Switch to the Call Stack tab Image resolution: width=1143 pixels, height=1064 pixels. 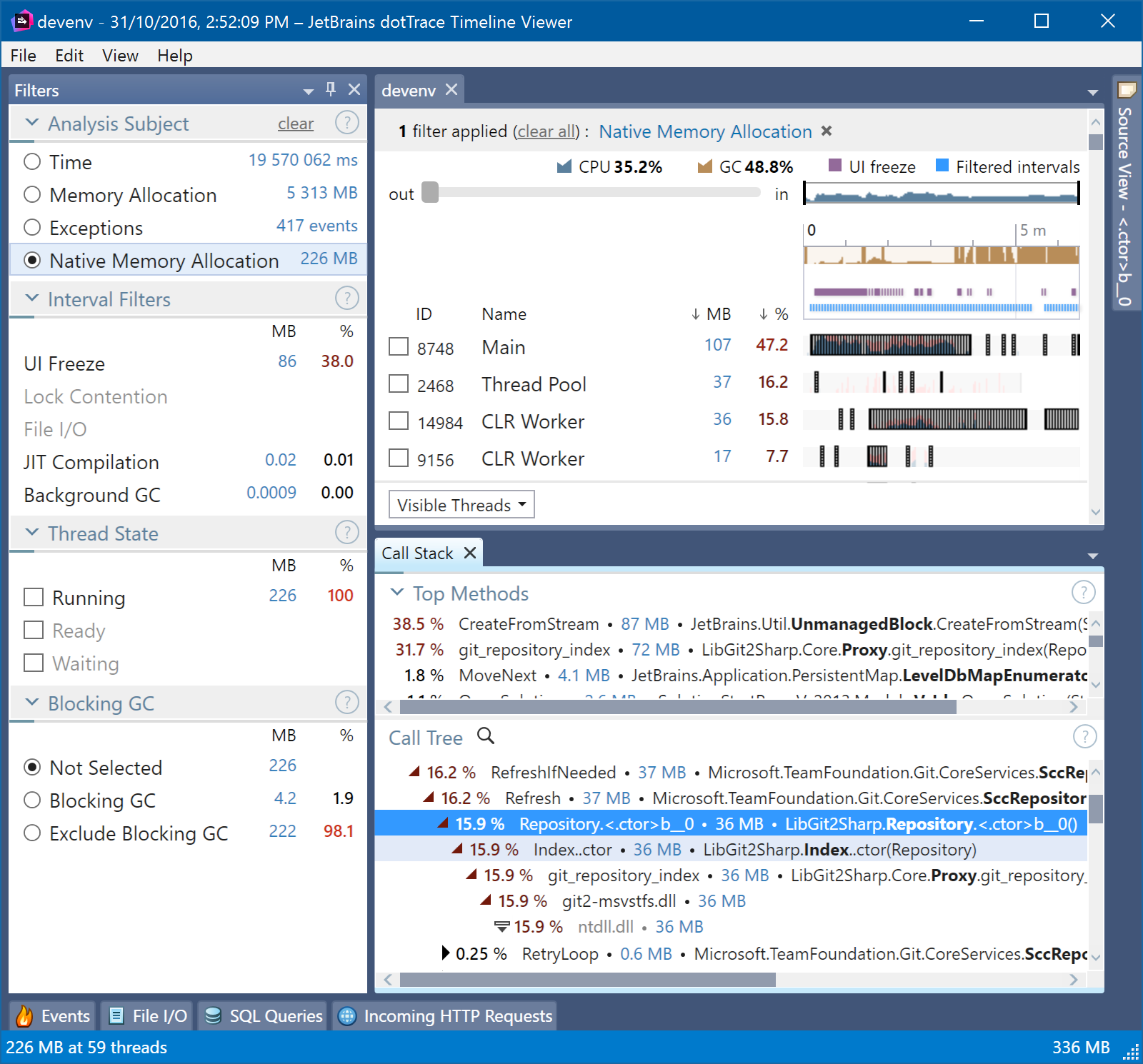[417, 553]
